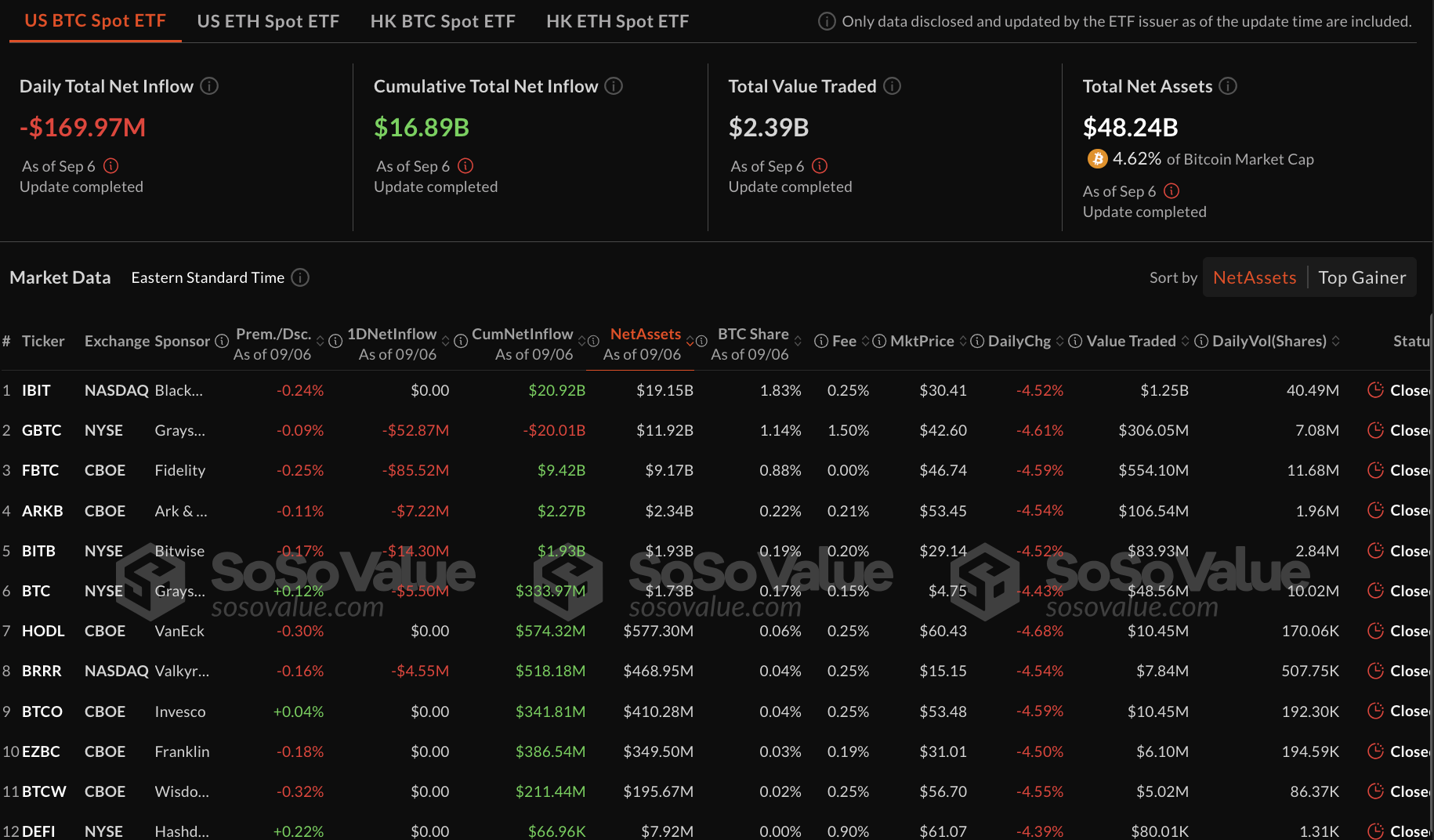
Task: Click the clock status icon in the HODL row
Action: point(1375,630)
